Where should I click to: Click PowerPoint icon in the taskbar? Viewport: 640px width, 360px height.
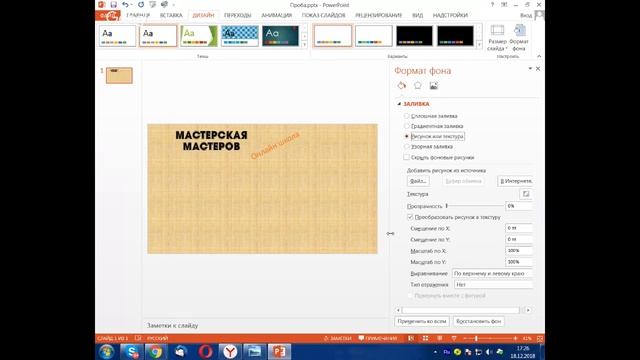click(x=279, y=351)
